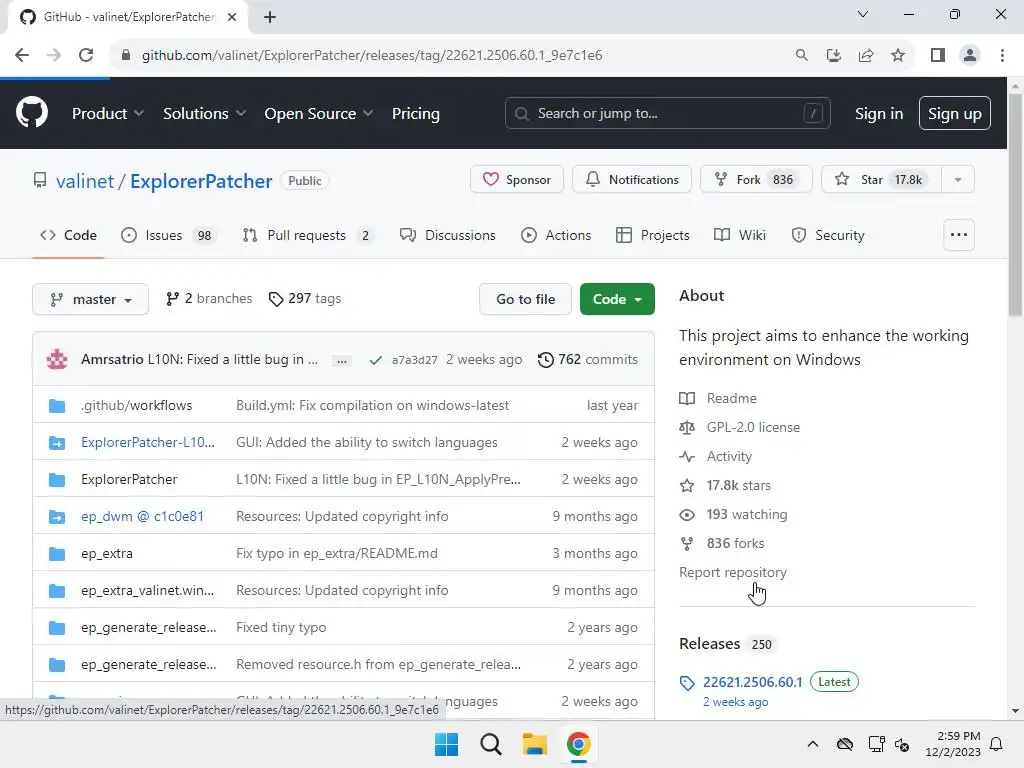1024x768 pixels.
Task: Click the Notifications button
Action: tap(632, 180)
